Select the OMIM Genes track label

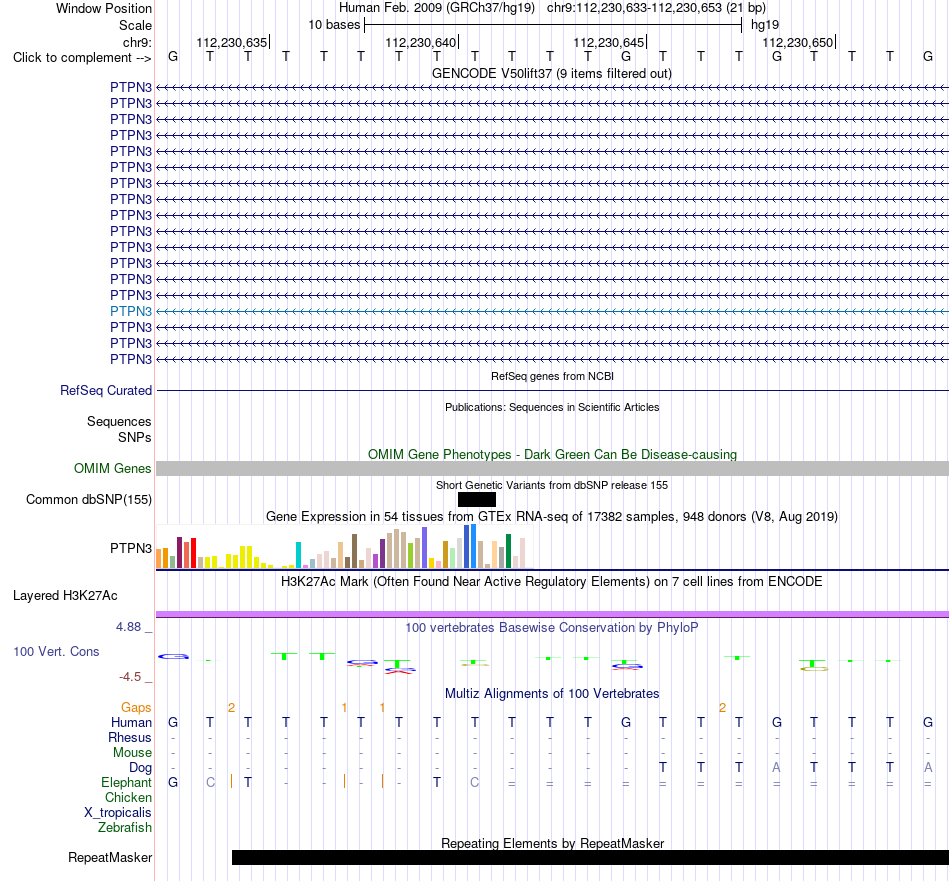[x=113, y=468]
